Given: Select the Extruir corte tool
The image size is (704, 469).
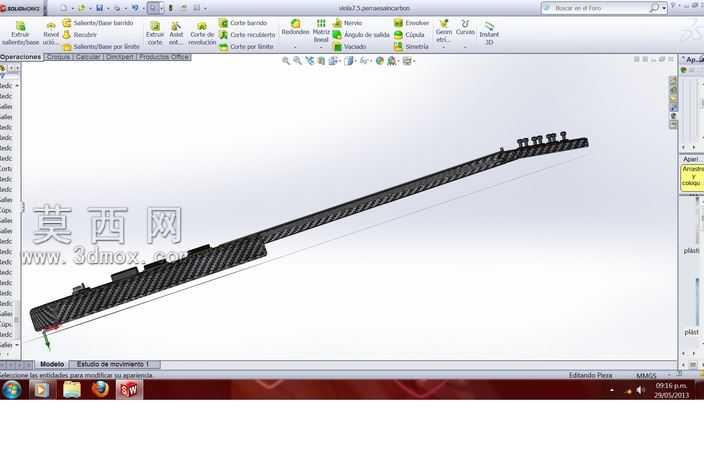Looking at the screenshot, I should (x=155, y=33).
